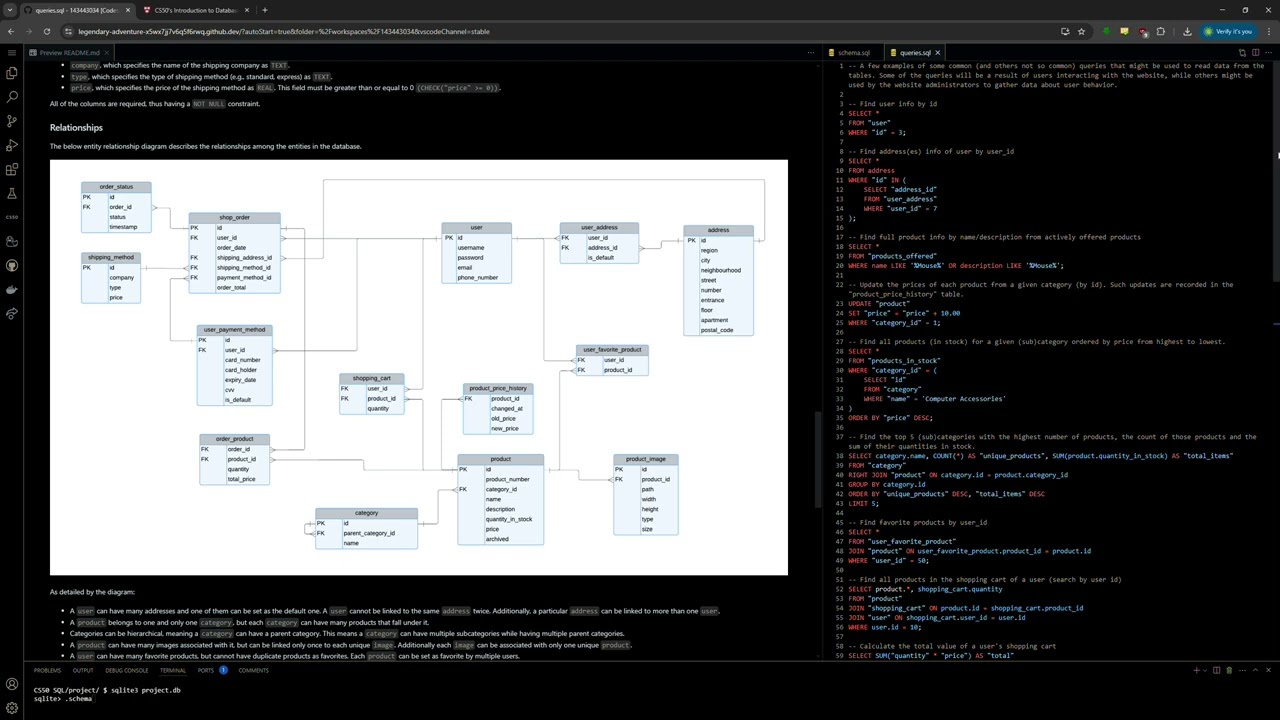Bookmark this page with star icon

[x=1081, y=31]
